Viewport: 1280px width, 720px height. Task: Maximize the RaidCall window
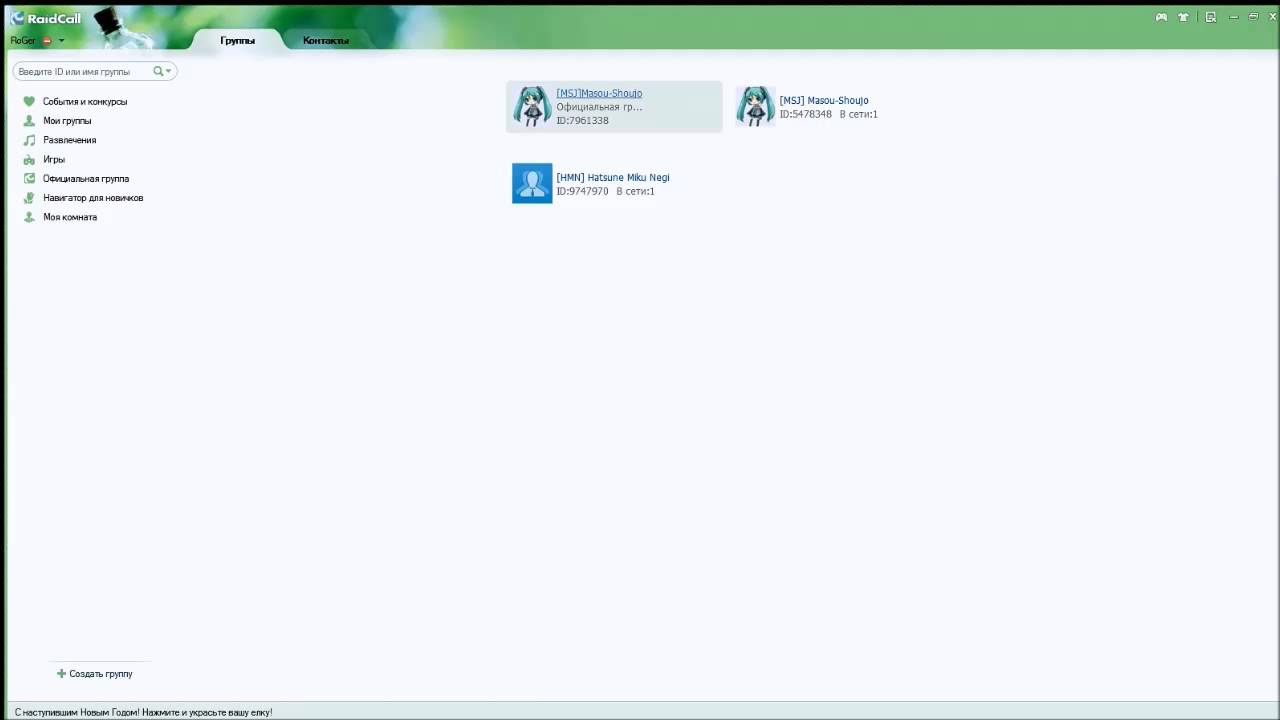(1253, 17)
